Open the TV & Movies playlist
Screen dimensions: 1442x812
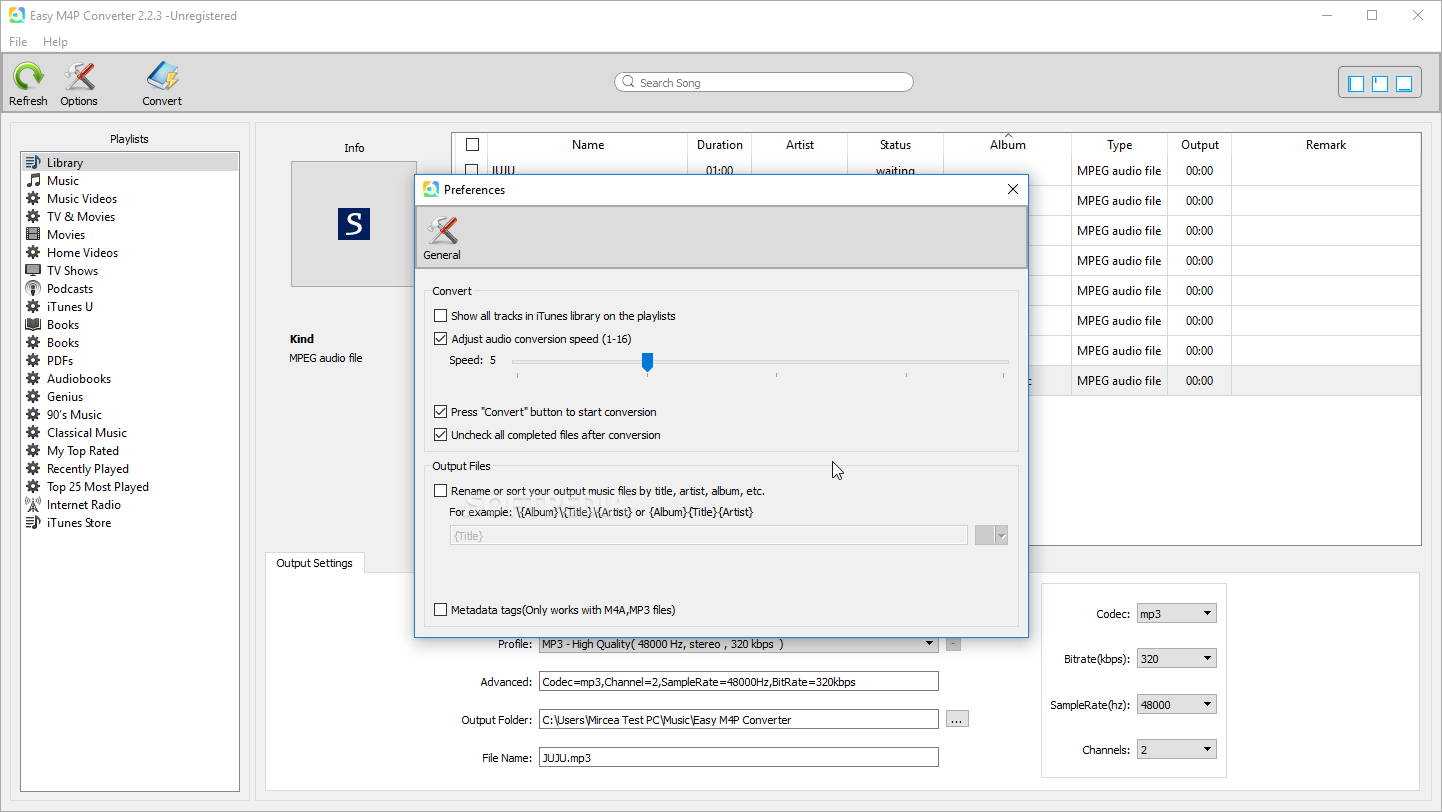pos(130,217)
